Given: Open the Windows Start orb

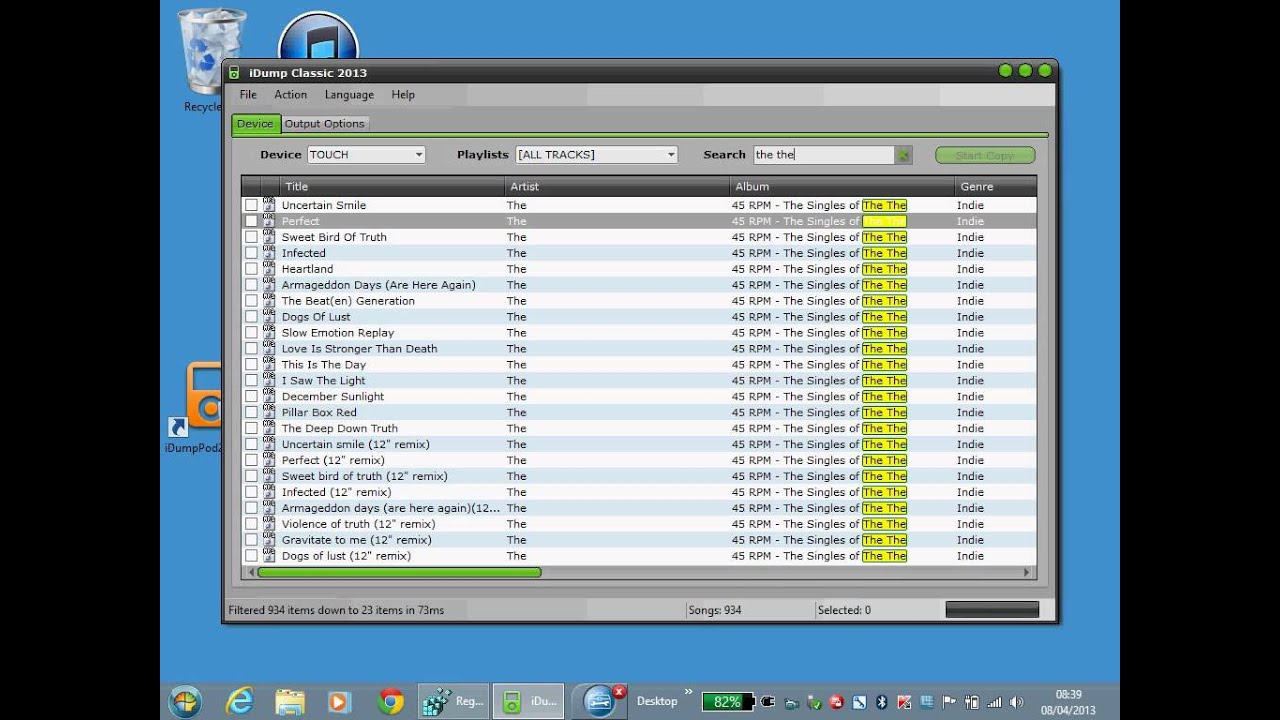Looking at the screenshot, I should (x=186, y=701).
